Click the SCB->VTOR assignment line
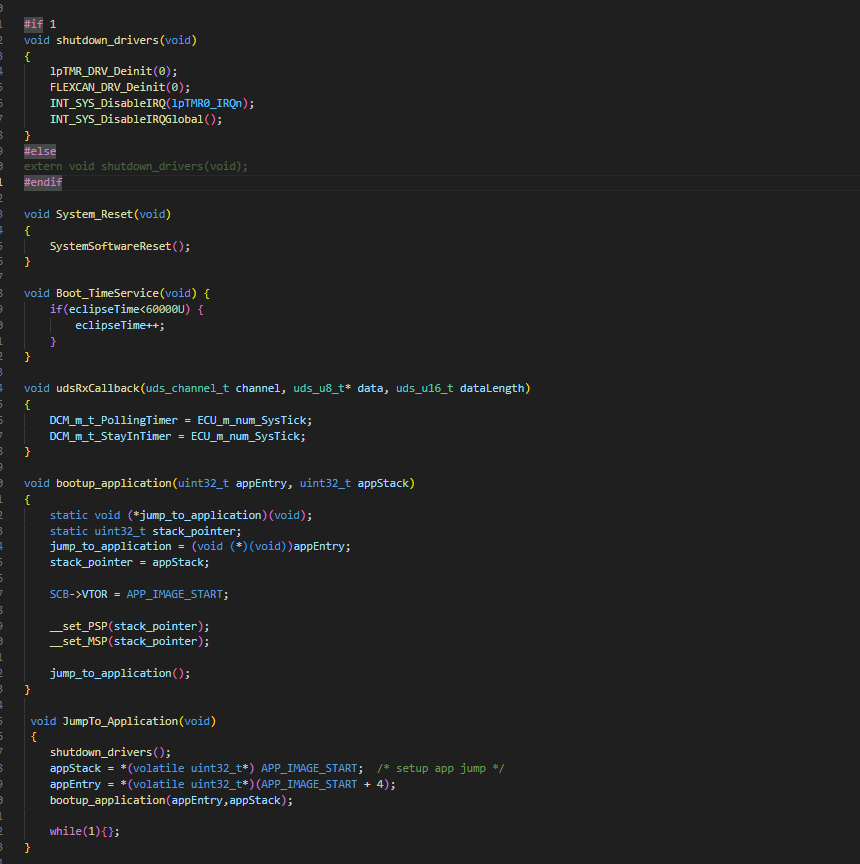860x864 pixels. [x=138, y=594]
